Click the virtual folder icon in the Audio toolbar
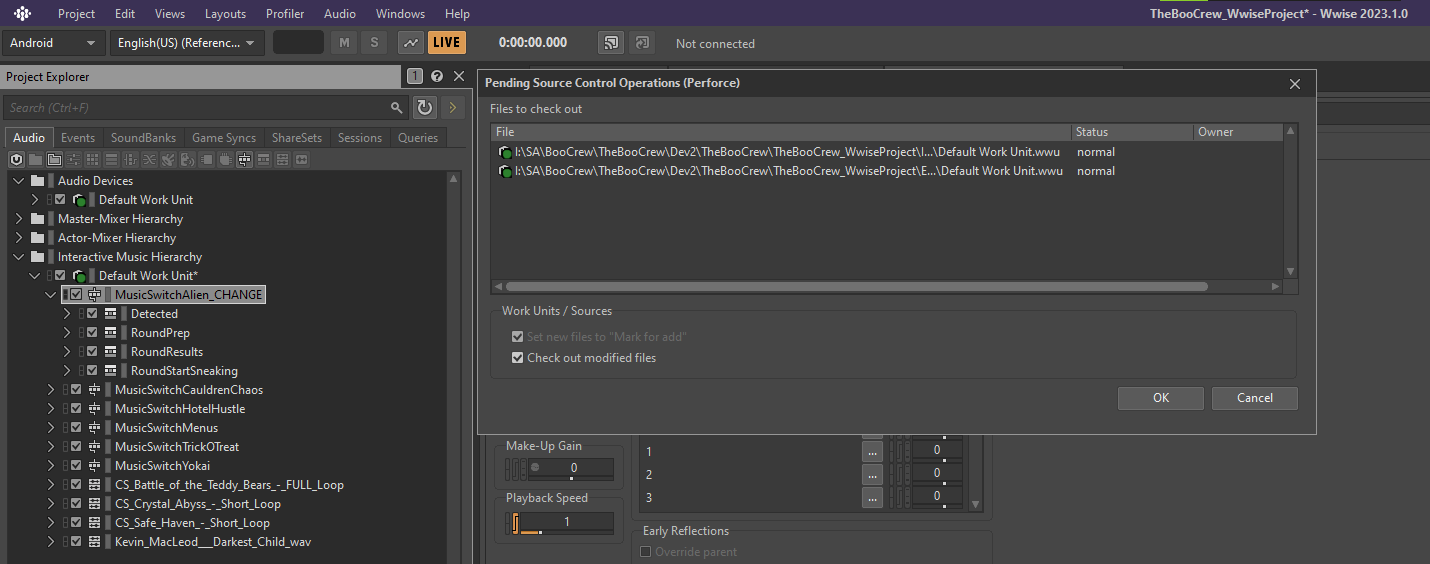1430x564 pixels. click(54, 160)
